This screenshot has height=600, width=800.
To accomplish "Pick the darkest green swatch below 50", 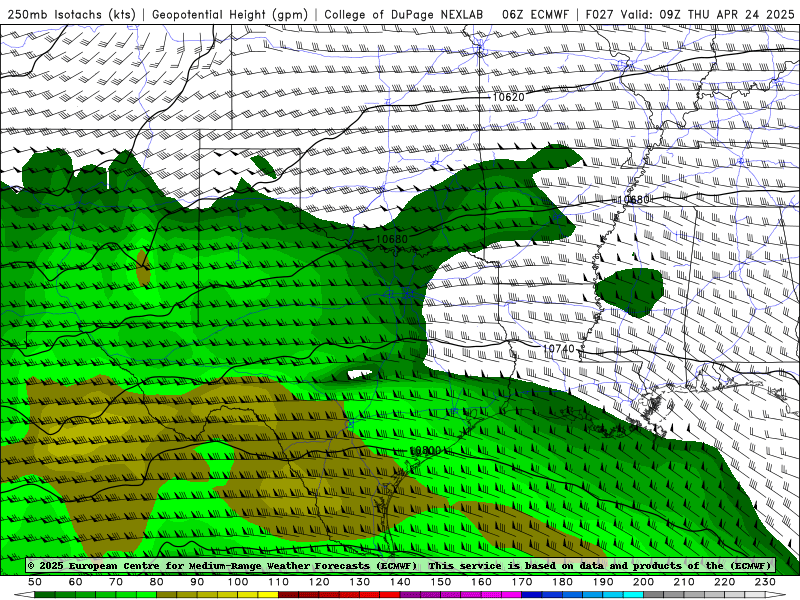I will point(45,595).
